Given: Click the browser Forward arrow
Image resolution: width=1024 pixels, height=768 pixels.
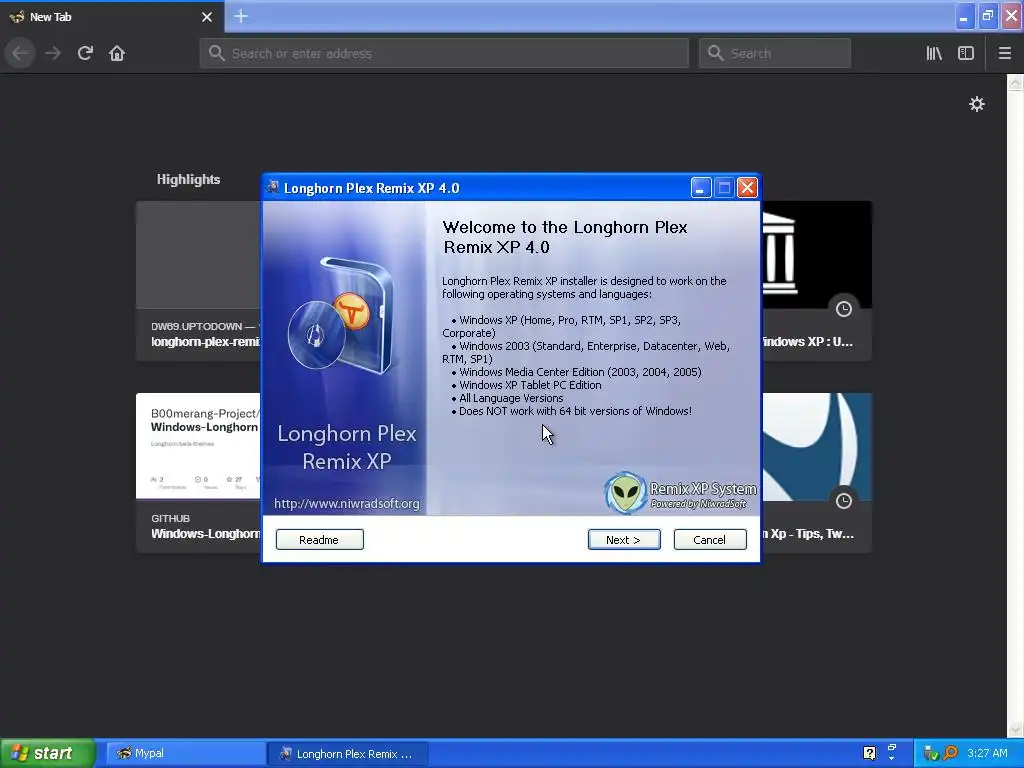Looking at the screenshot, I should pyautogui.click(x=53, y=53).
